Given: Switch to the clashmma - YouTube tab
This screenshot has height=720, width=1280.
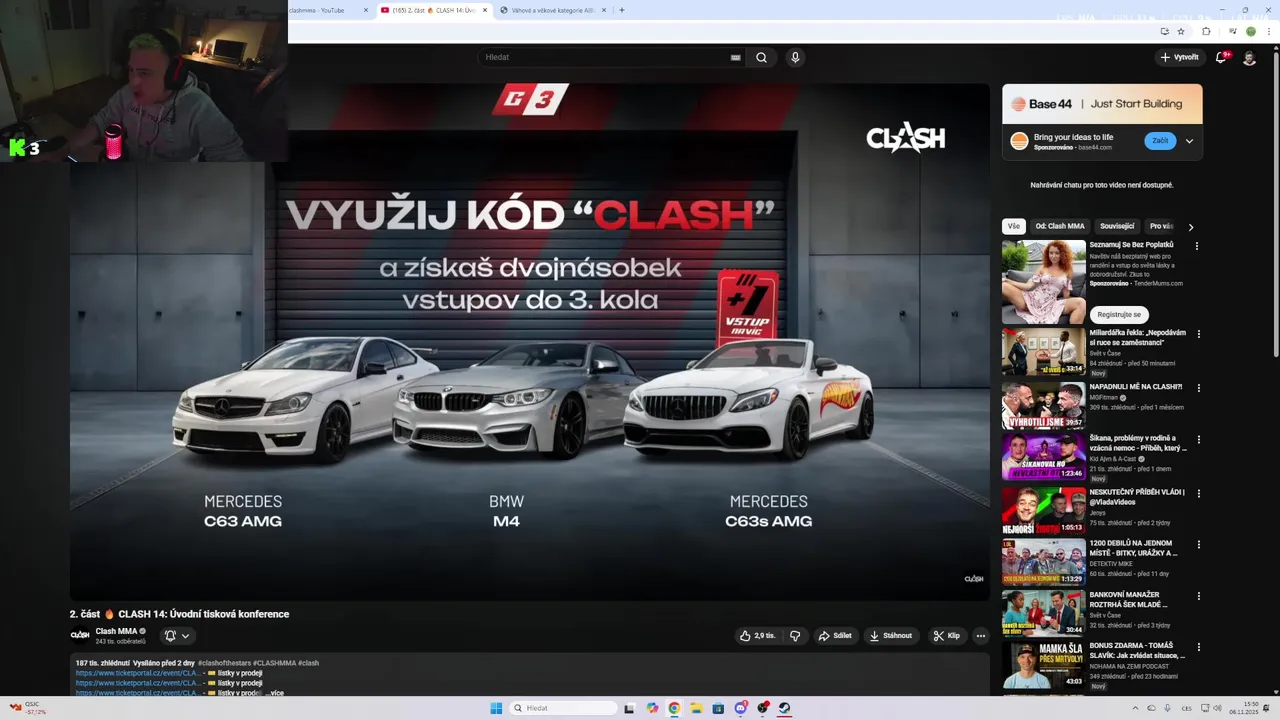Looking at the screenshot, I should click(325, 10).
